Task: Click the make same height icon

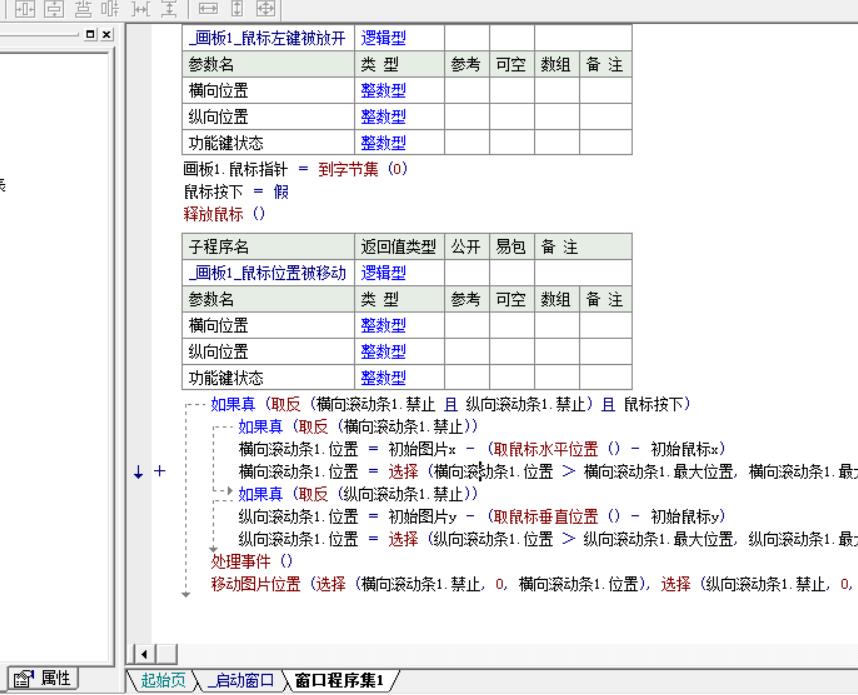Action: click(x=237, y=8)
